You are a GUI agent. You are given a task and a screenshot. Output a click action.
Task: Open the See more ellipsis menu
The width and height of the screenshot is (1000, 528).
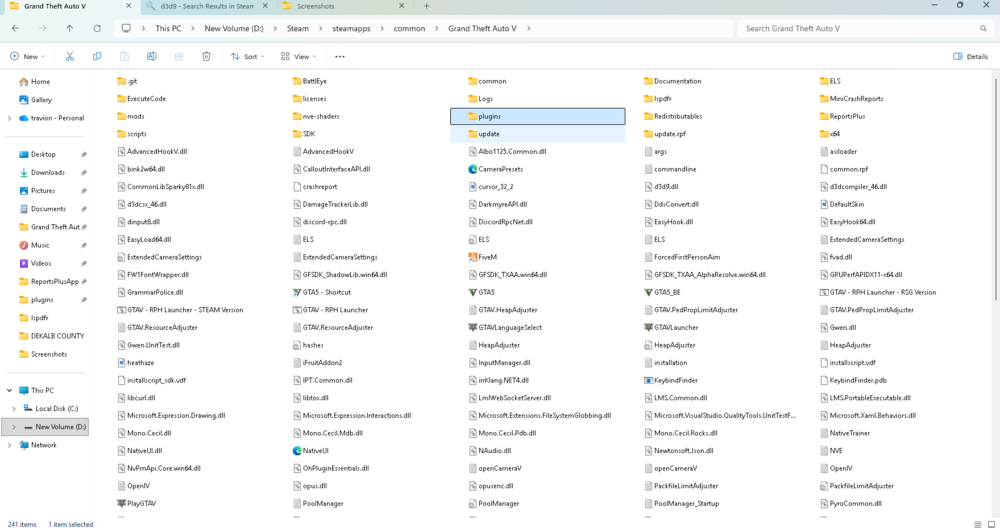tap(340, 56)
